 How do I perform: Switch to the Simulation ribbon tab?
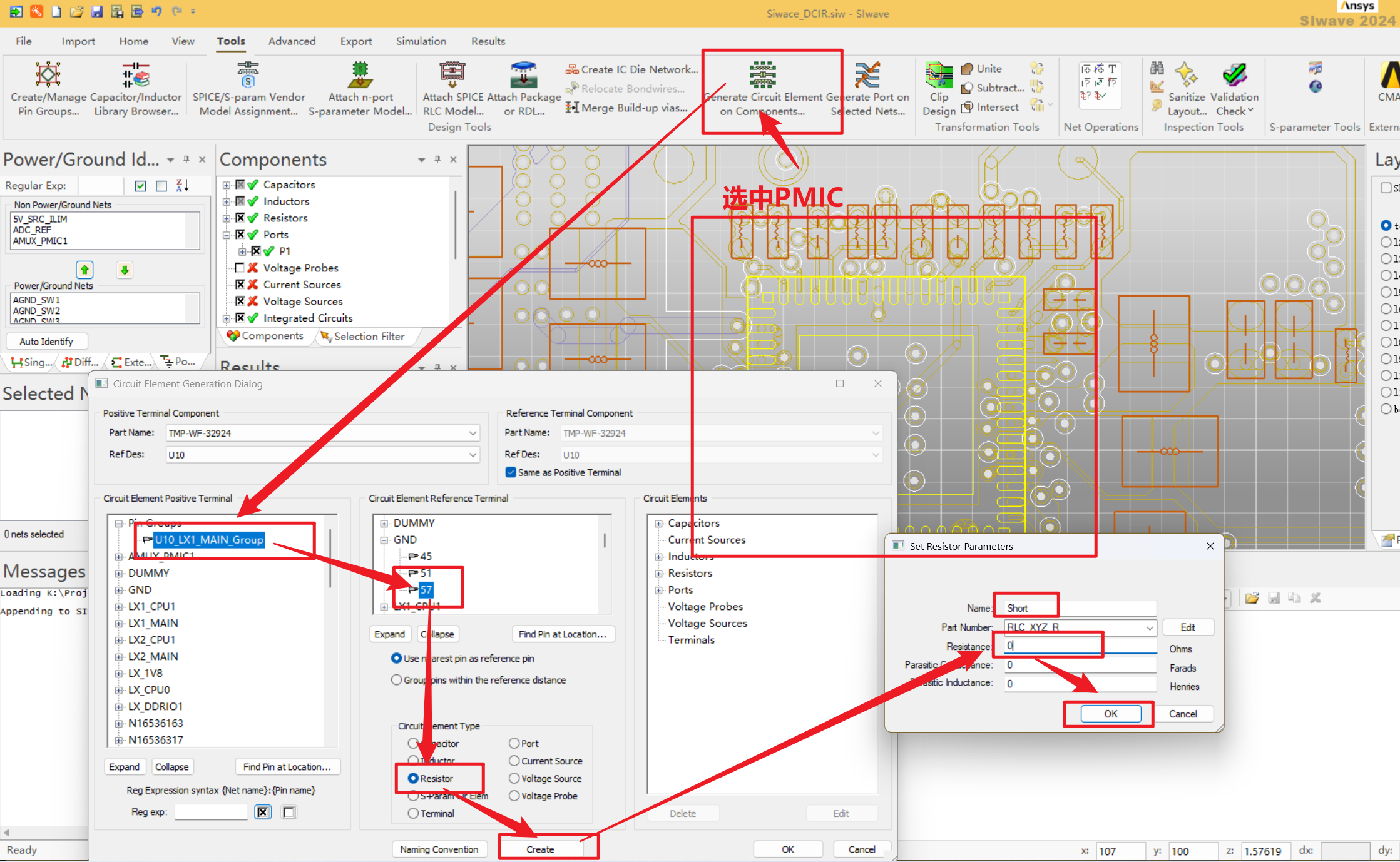tap(421, 41)
